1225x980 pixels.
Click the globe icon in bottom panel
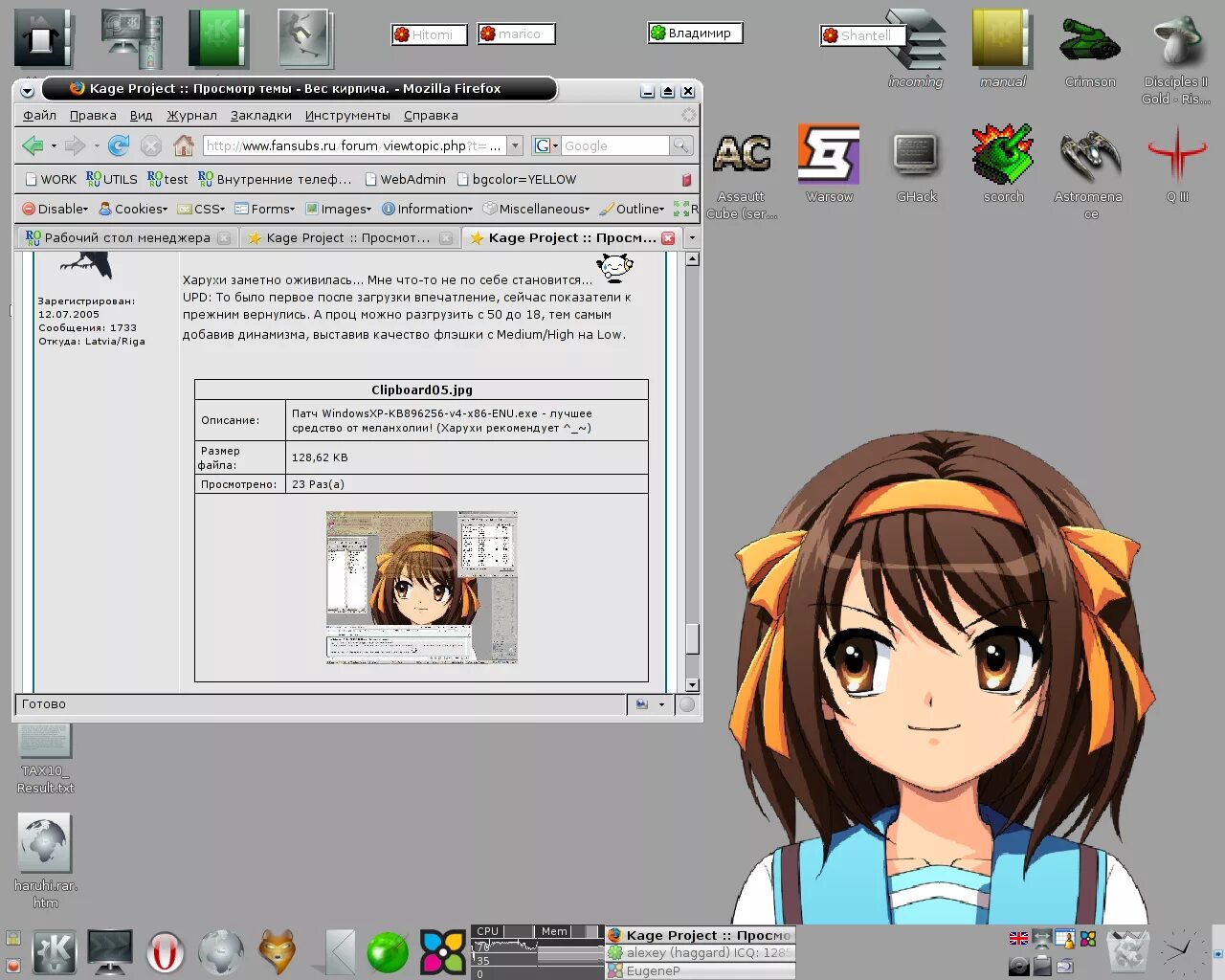(221, 953)
